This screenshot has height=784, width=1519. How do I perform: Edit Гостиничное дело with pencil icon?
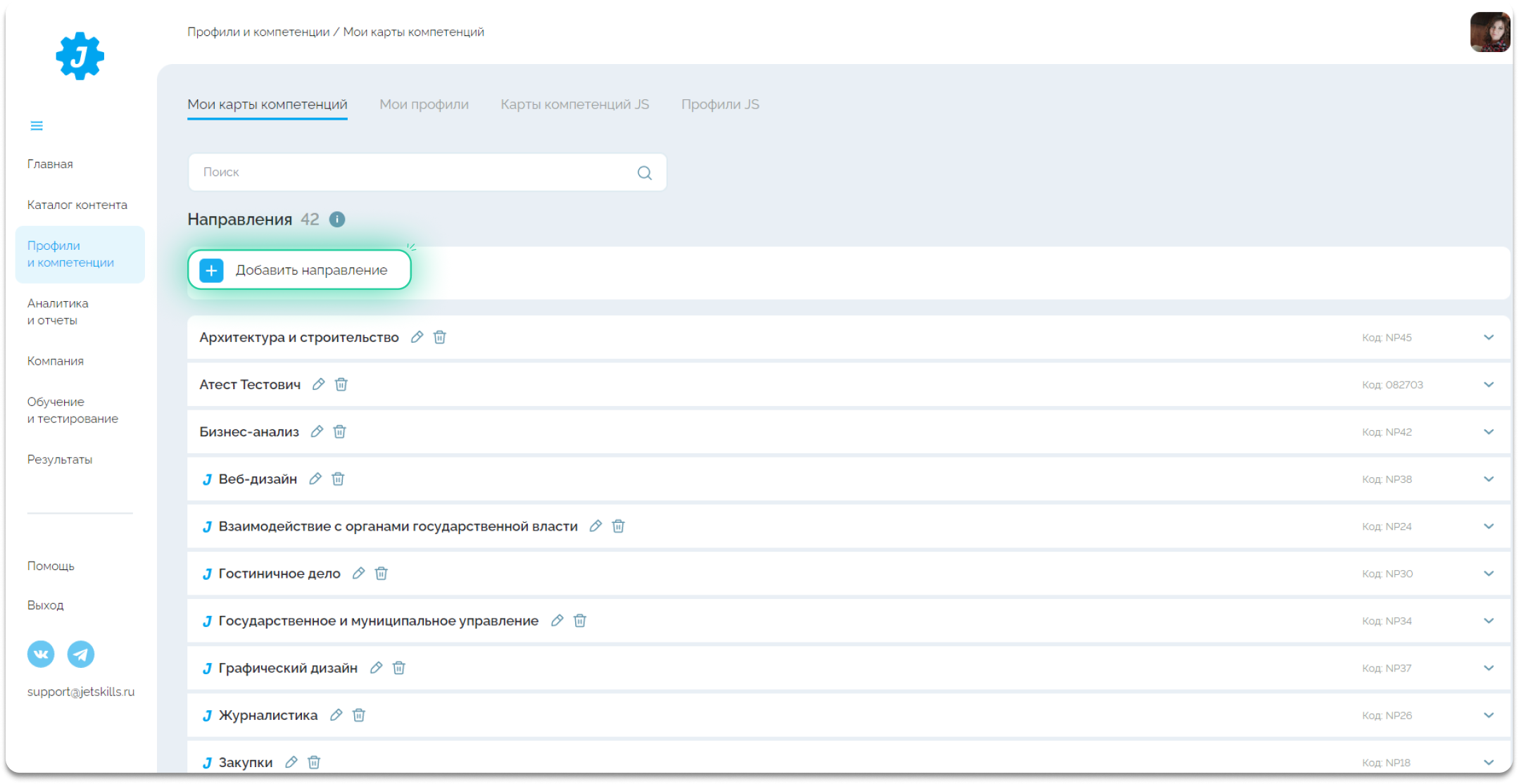(359, 574)
